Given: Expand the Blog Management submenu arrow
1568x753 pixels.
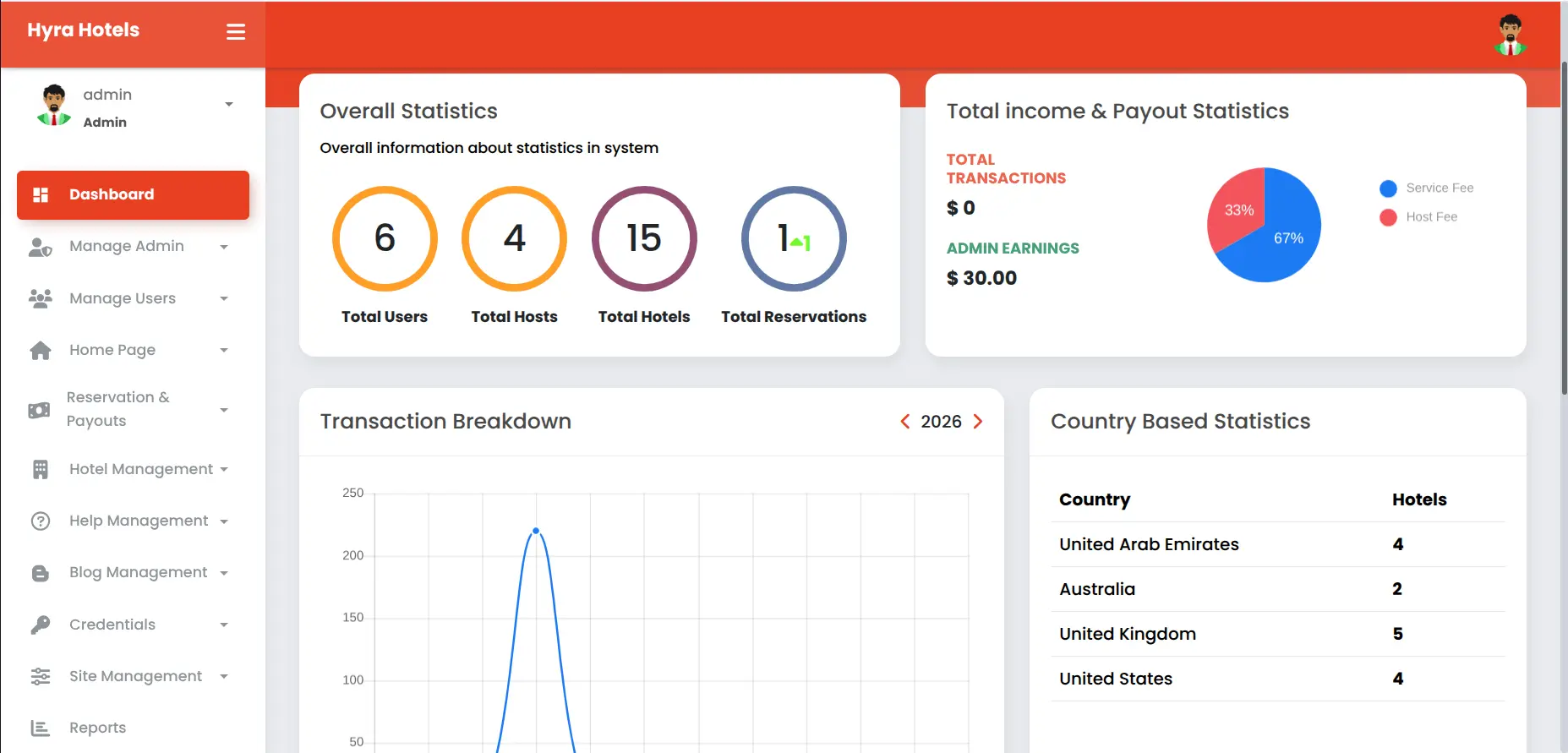Looking at the screenshot, I should click(x=224, y=573).
